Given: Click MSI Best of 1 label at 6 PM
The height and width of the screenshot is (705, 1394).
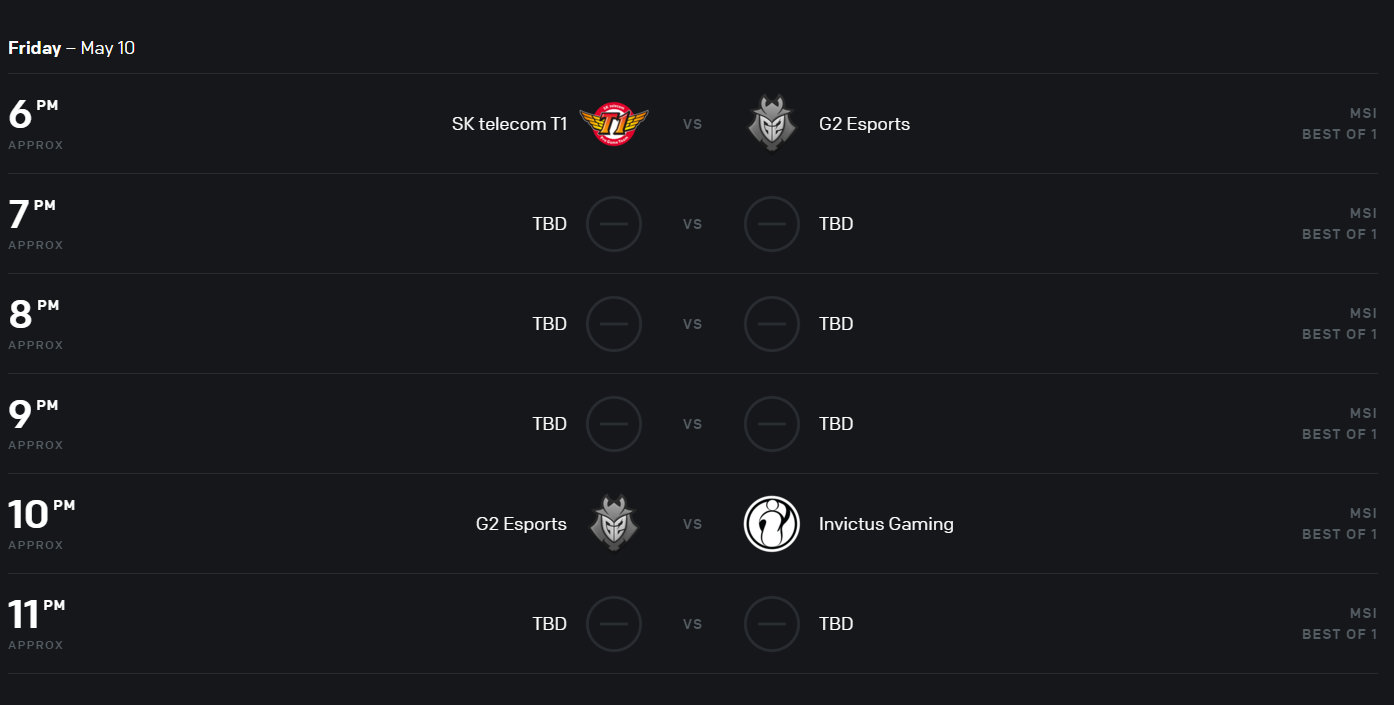Looking at the screenshot, I should point(1339,124).
